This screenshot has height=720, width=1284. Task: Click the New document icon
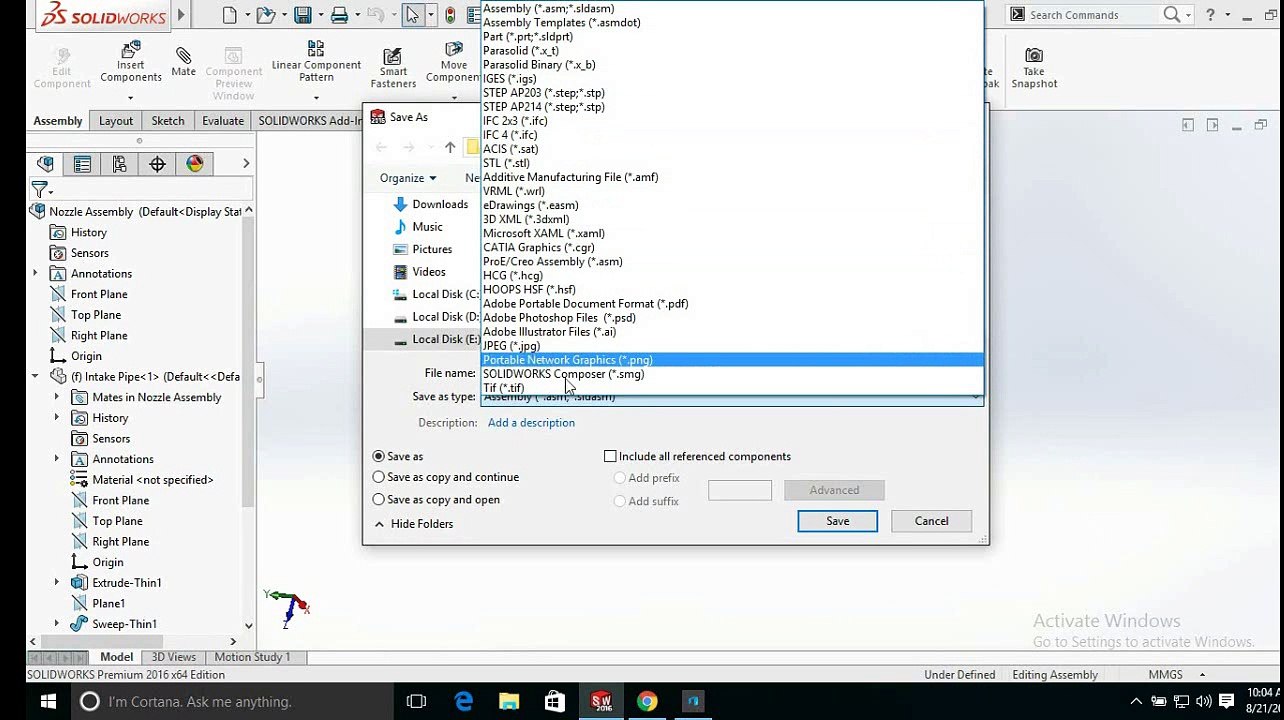pos(230,15)
